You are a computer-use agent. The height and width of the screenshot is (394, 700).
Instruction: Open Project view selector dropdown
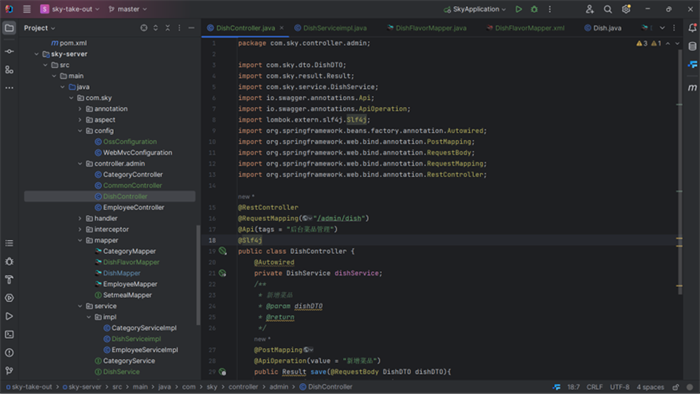click(39, 28)
